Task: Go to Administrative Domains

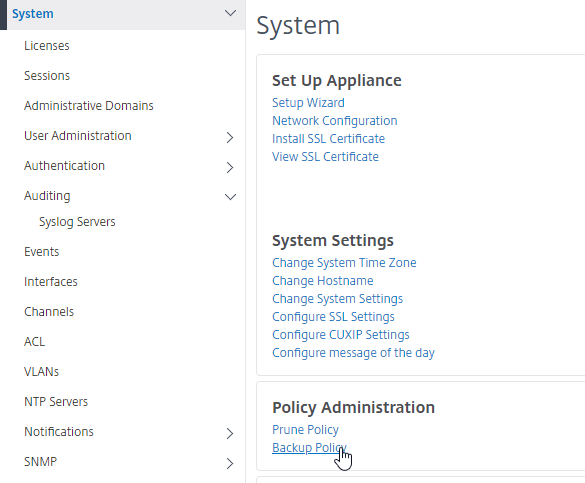Action: pos(89,106)
